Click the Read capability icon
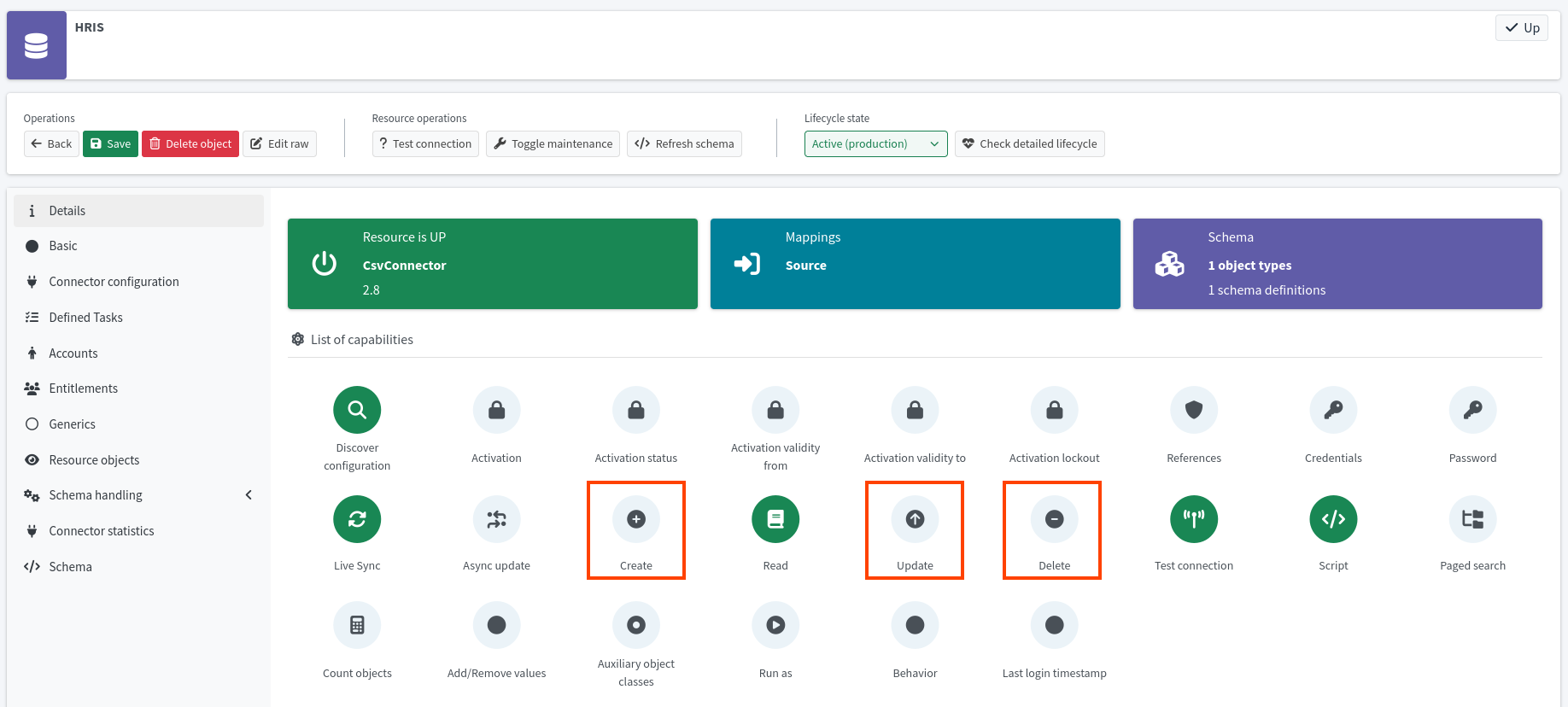Image resolution: width=1568 pixels, height=707 pixels. click(775, 519)
